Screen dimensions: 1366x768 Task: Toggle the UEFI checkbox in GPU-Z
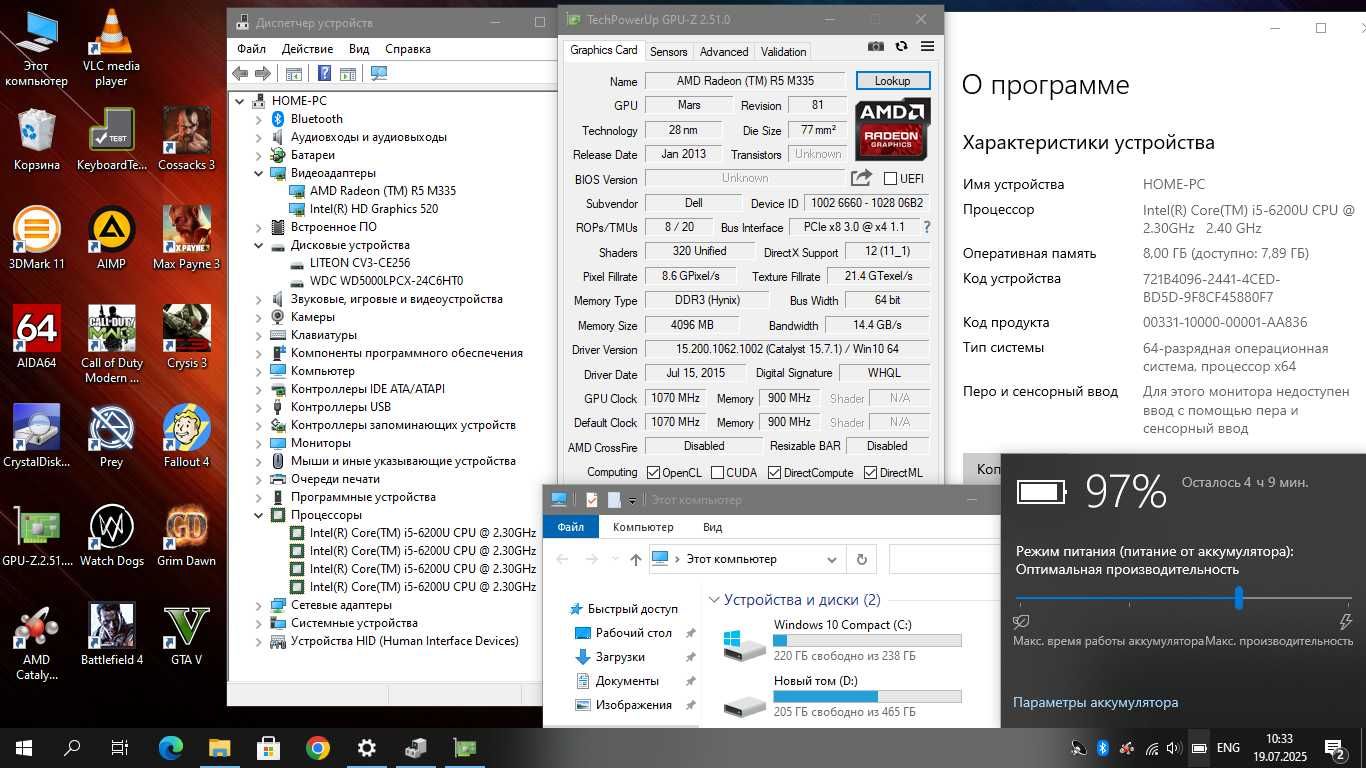pos(891,179)
